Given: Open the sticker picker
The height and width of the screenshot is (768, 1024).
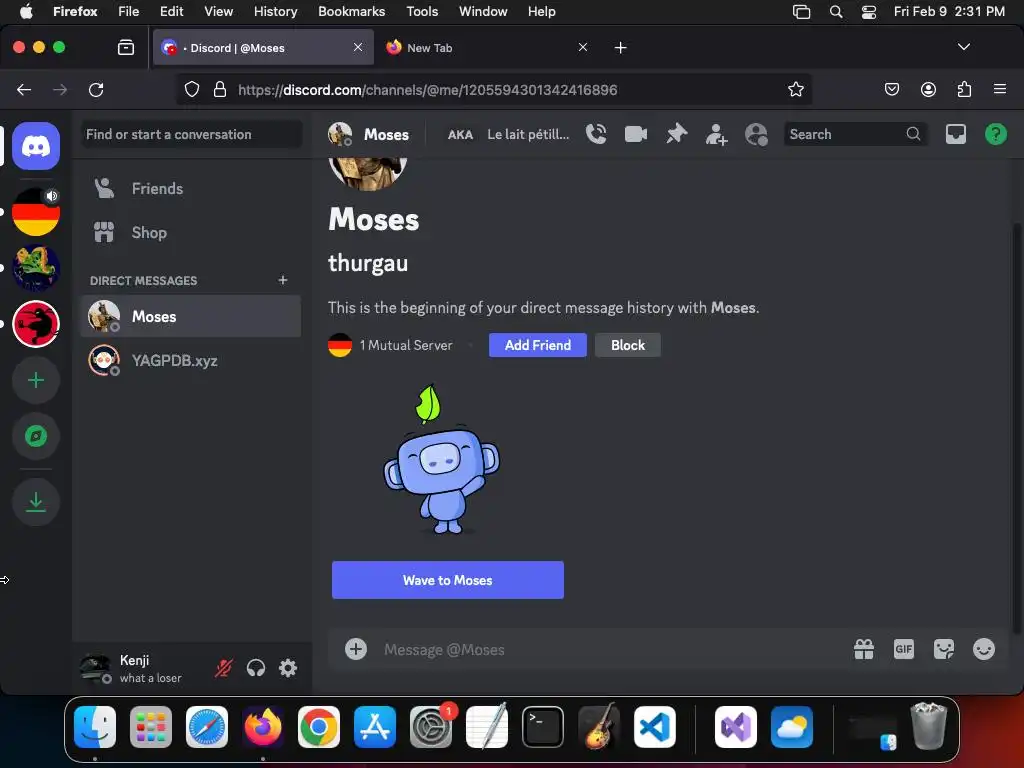Looking at the screenshot, I should point(944,649).
